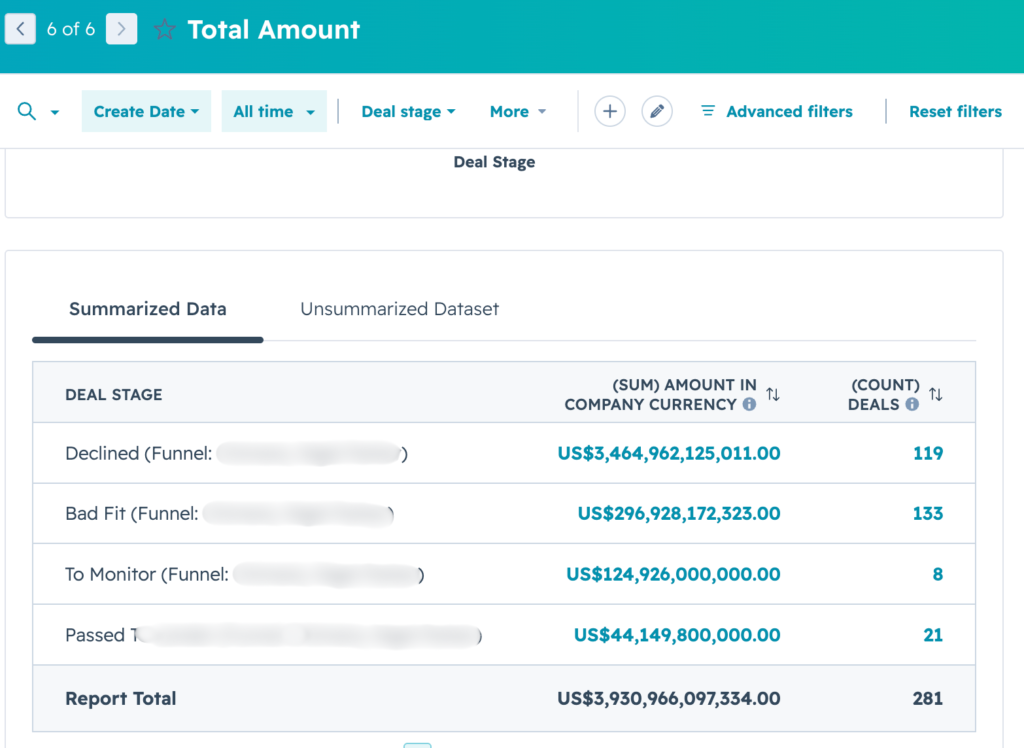The height and width of the screenshot is (748, 1024).
Task: Click the Deal Stage chart axis label
Action: (494, 162)
